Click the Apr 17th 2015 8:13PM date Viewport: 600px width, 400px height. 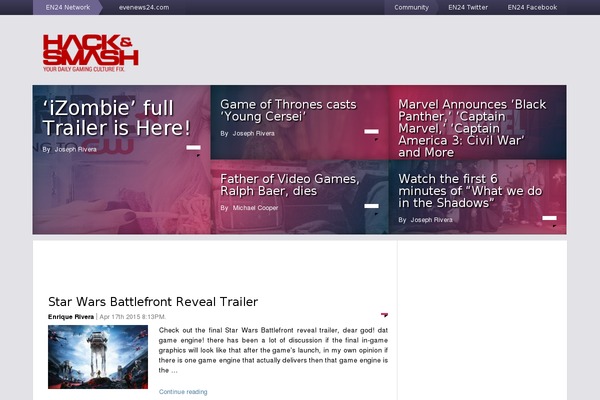click(132, 317)
